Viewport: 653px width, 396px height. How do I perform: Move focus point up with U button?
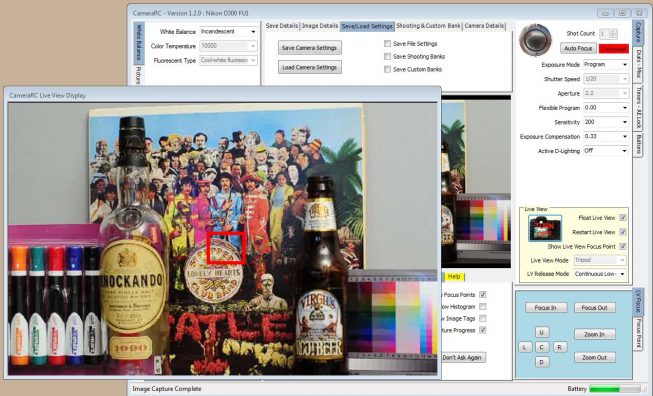(x=541, y=332)
